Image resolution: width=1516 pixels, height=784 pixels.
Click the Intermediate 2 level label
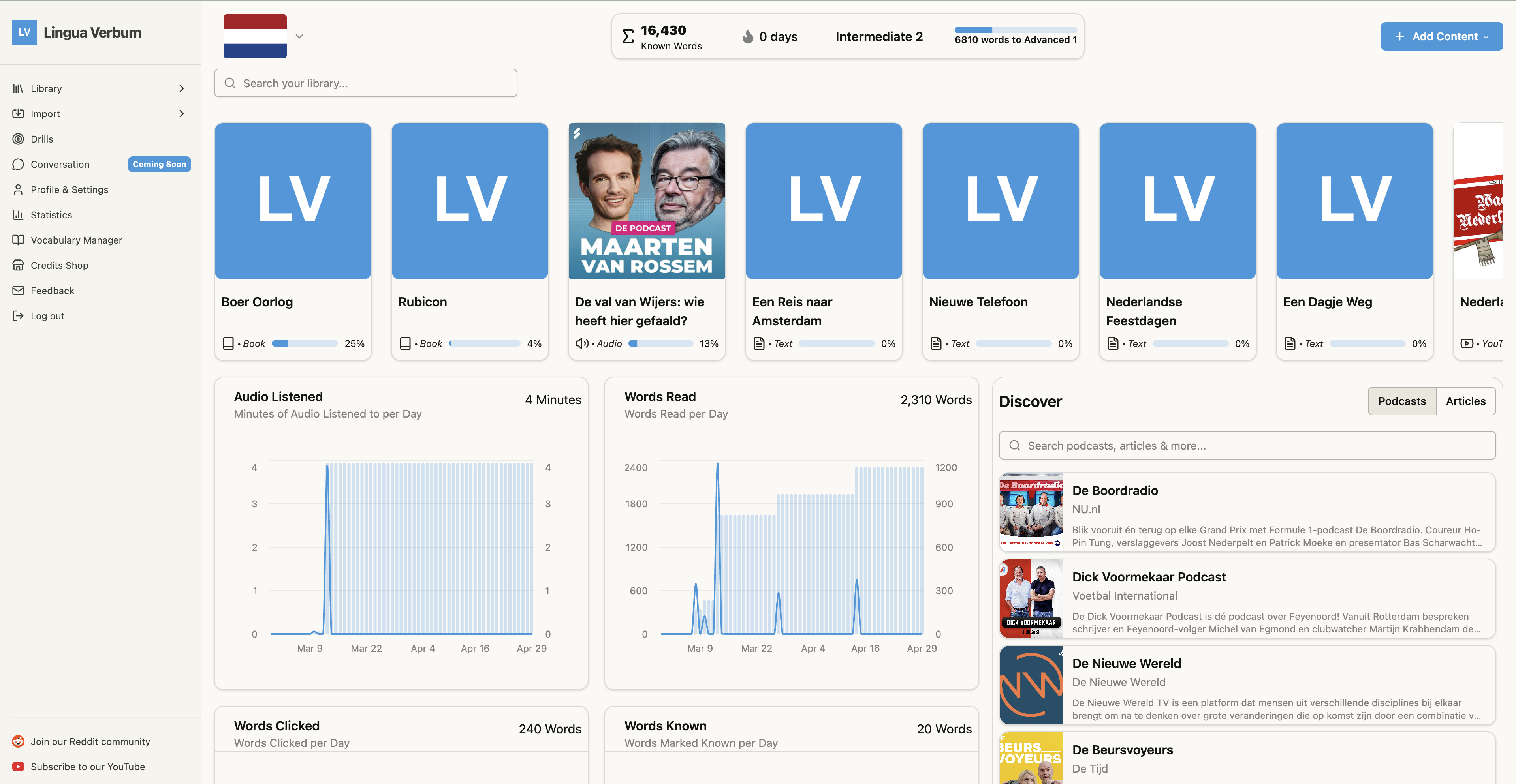pos(878,36)
